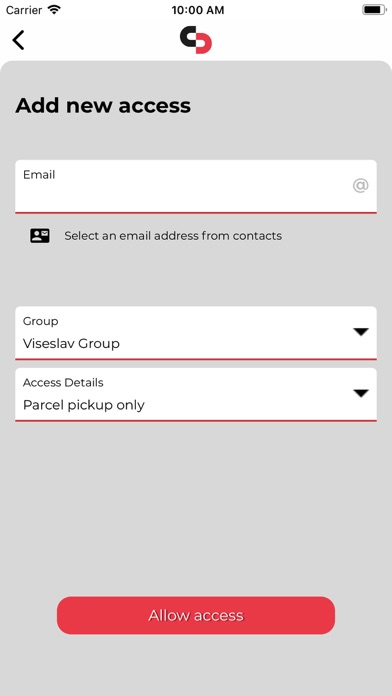Focus the Email input field
392x696 pixels.
pyautogui.click(x=196, y=186)
